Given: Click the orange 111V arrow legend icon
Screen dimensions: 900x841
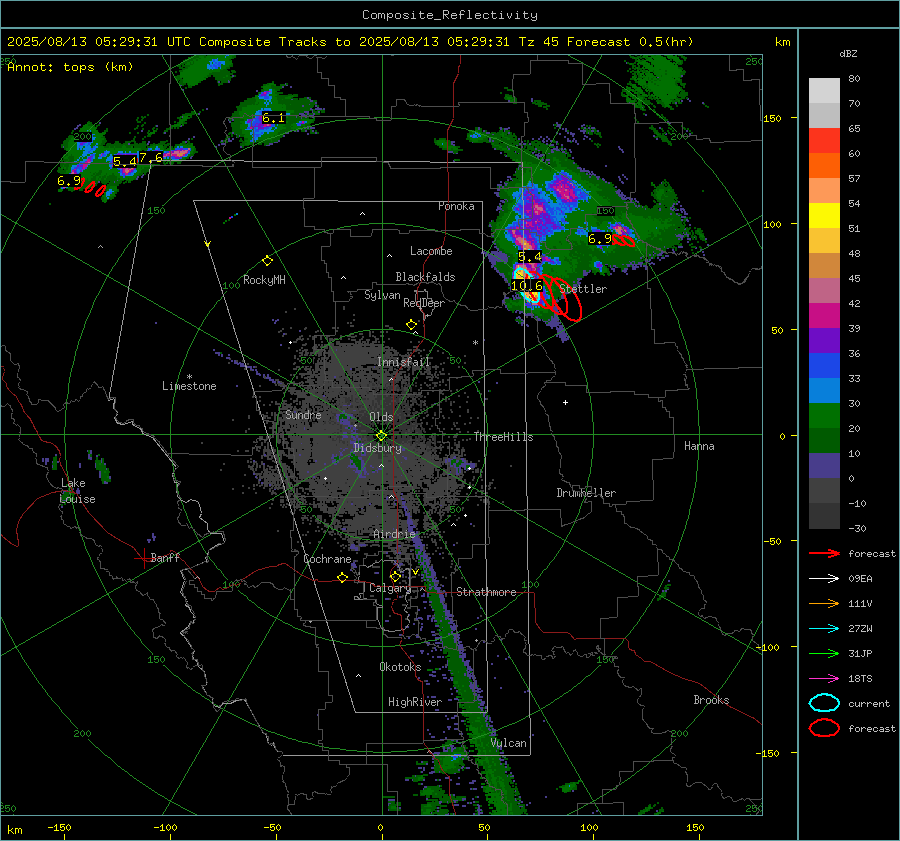Looking at the screenshot, I should pyautogui.click(x=824, y=603).
